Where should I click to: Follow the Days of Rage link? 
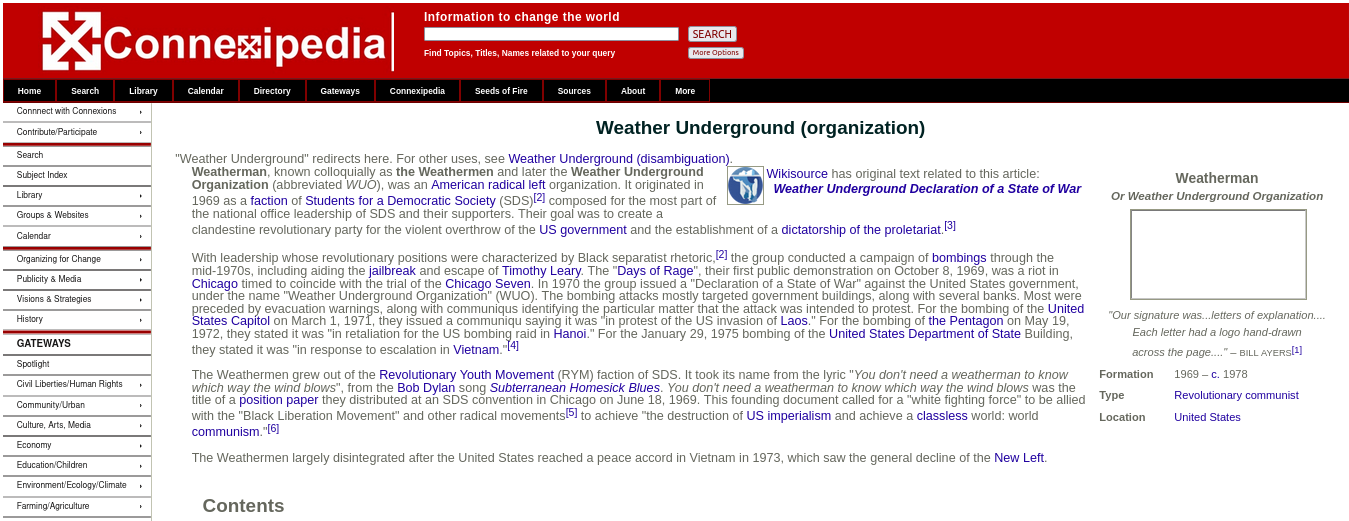pyautogui.click(x=655, y=271)
